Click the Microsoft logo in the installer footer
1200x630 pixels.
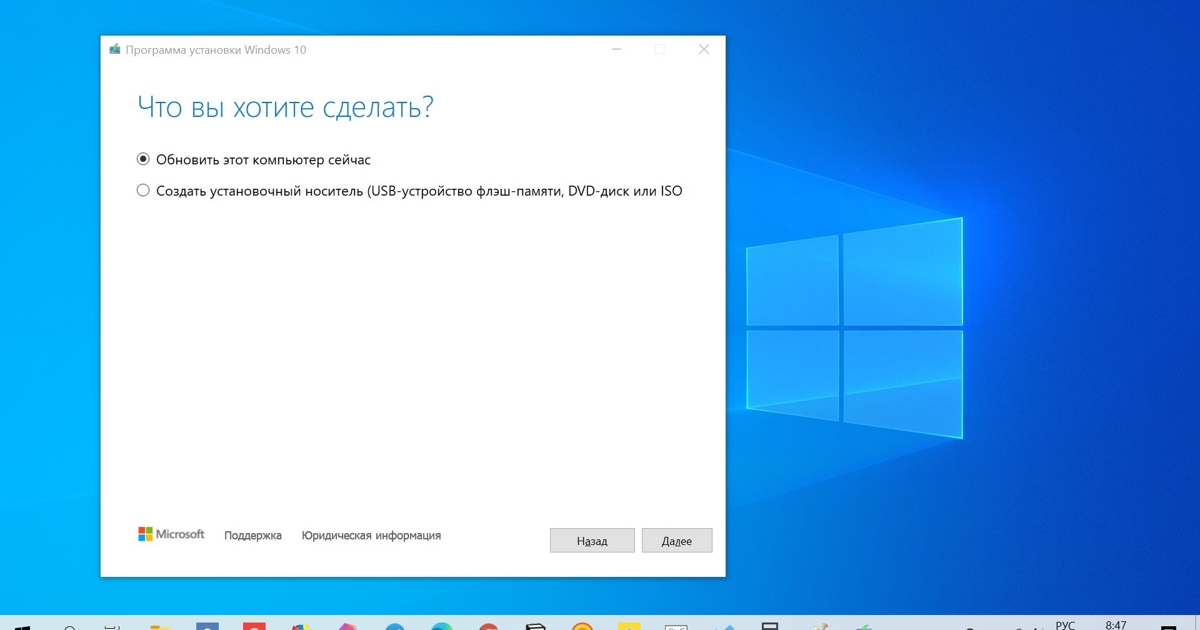pyautogui.click(x=171, y=535)
